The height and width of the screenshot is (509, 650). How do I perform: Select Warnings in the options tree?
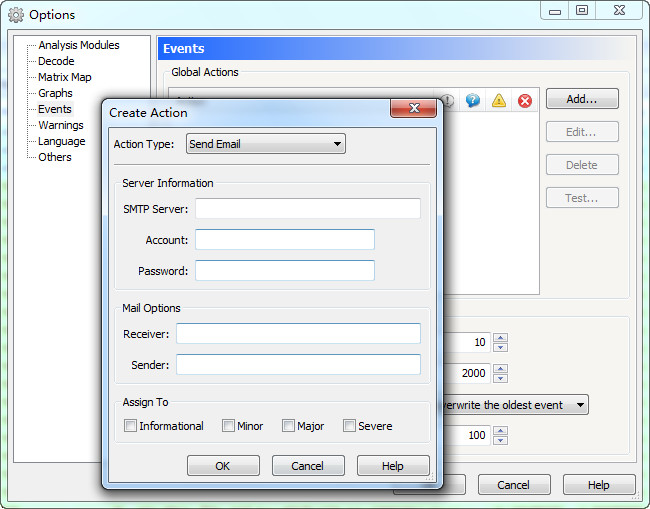60,125
